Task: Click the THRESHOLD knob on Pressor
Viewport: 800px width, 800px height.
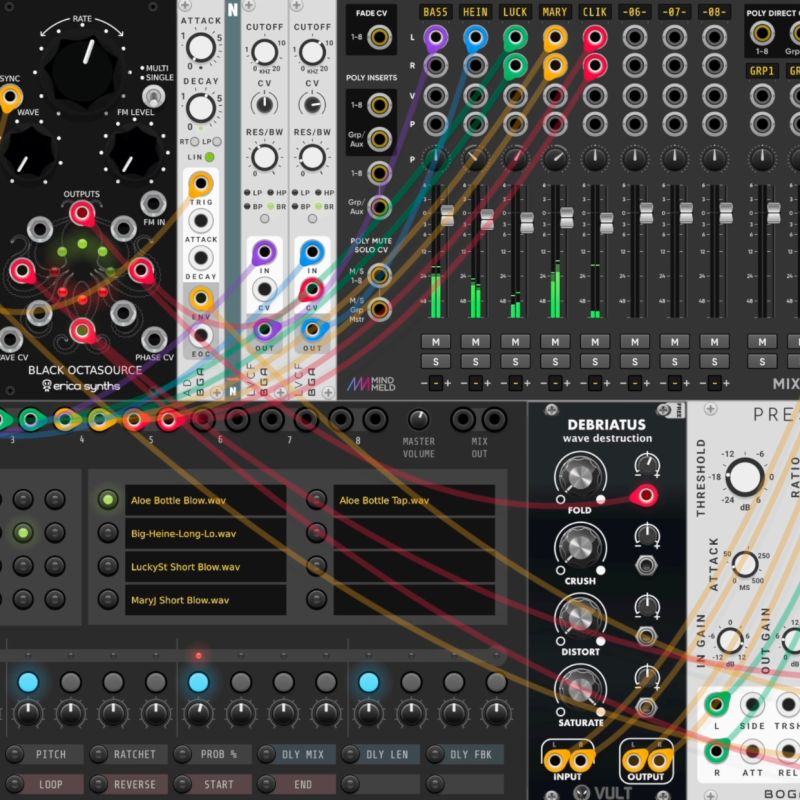Action: point(744,477)
